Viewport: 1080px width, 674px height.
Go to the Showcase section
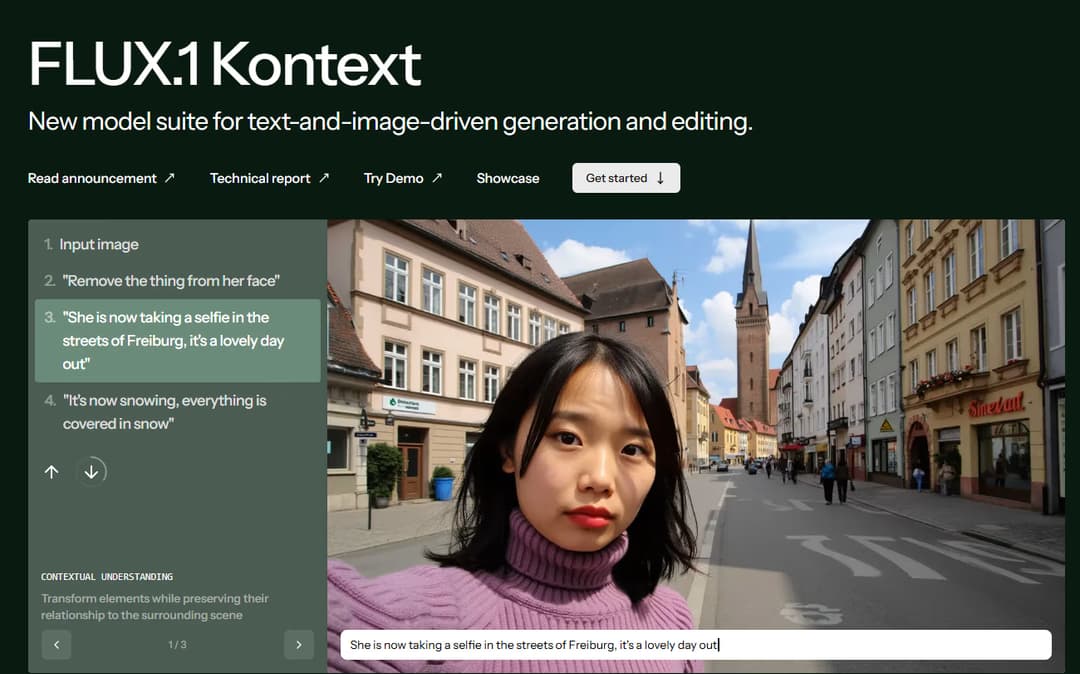[x=508, y=178]
